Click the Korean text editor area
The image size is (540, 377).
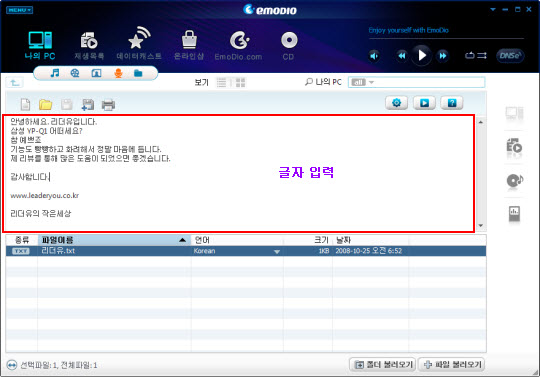pyautogui.click(x=239, y=173)
